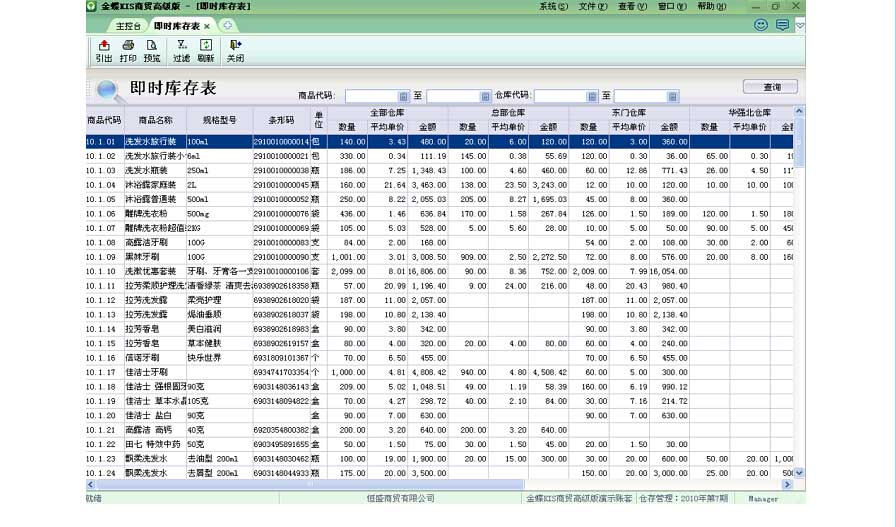
Task: Click the smiley face icon at top right
Action: coord(761,25)
